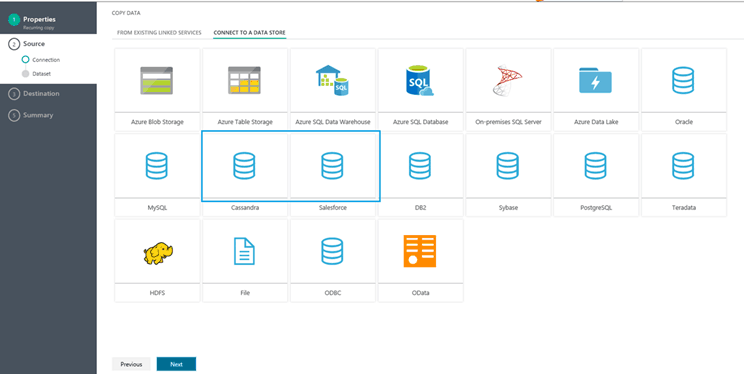Switch to From Existing Linked Services tab
Screen dimensions: 744x374
tap(159, 33)
